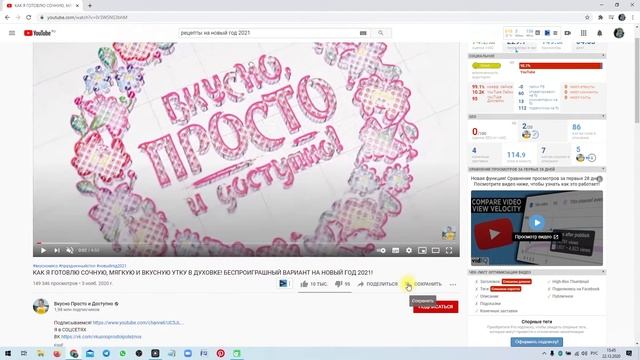Click the 114.9 stat in SEO panel

(x=516, y=155)
